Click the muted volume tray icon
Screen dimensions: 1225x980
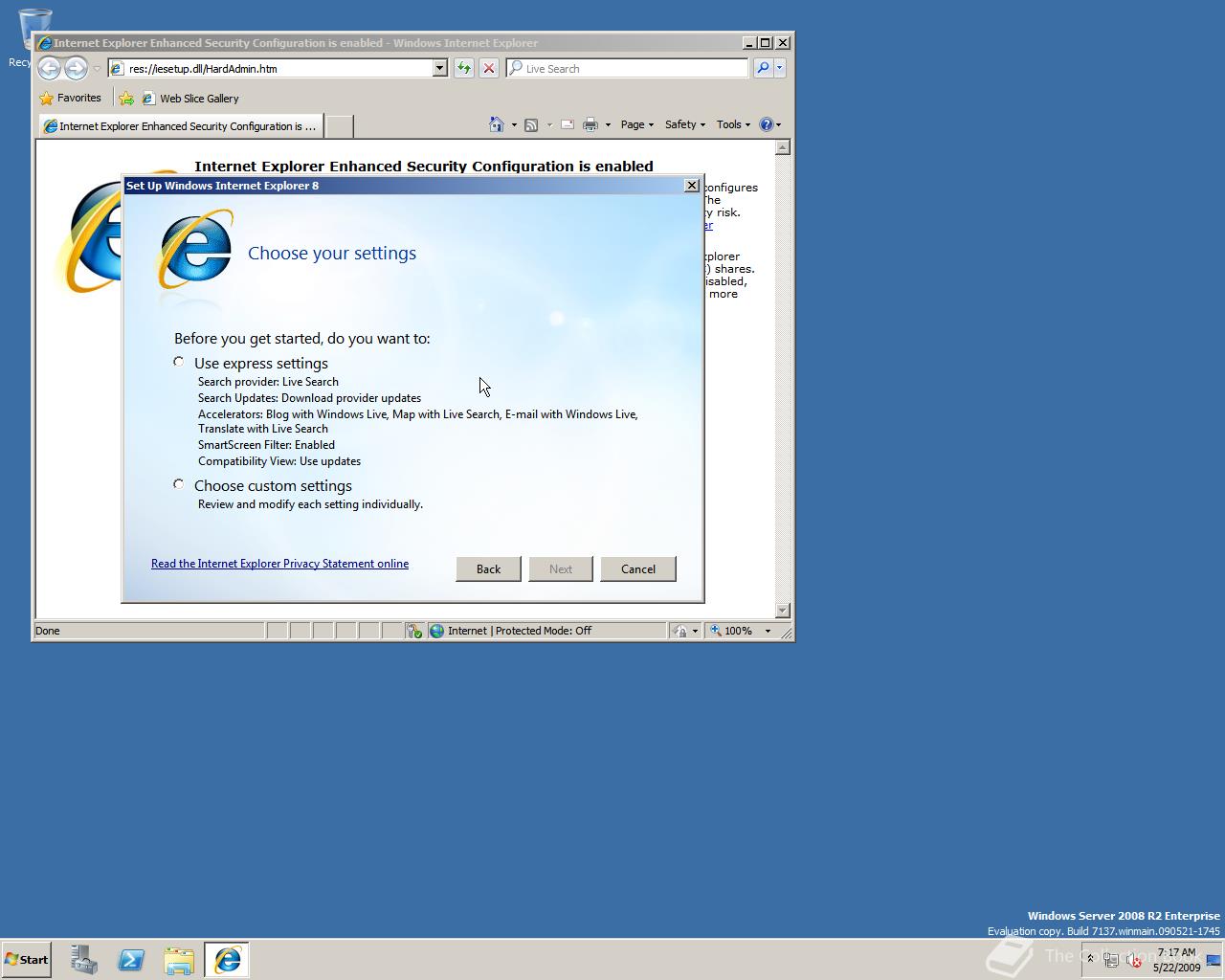1134,960
